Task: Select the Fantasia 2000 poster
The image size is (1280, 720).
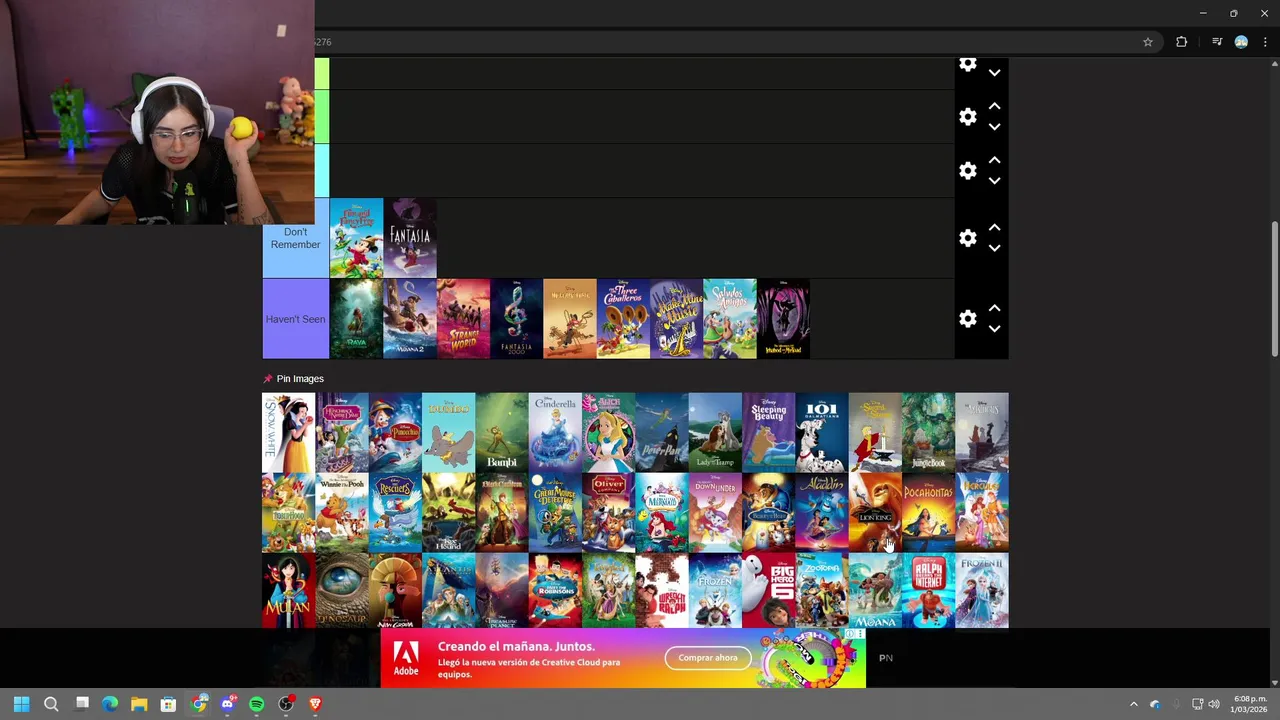Action: point(516,319)
